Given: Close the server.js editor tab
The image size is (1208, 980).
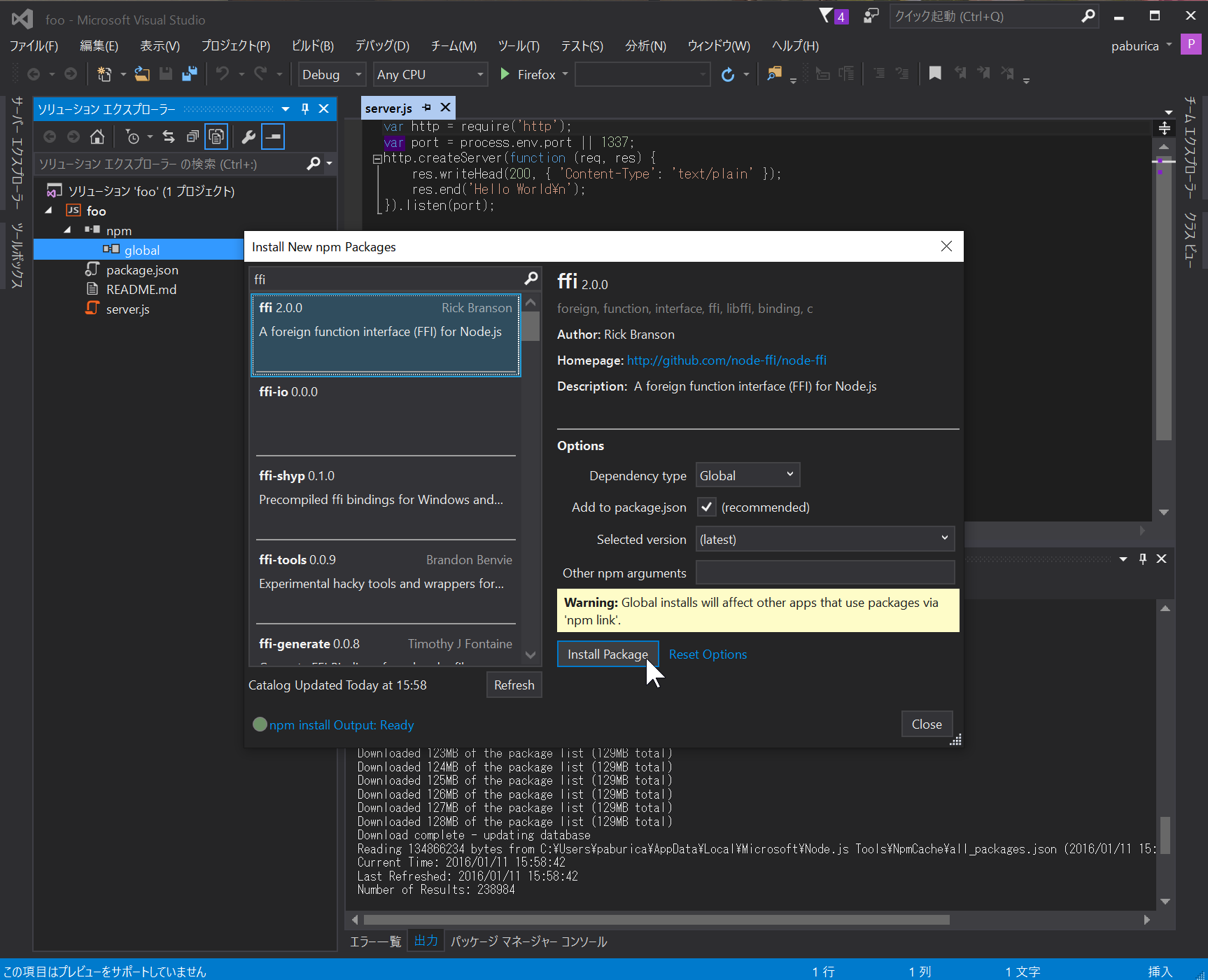Looking at the screenshot, I should point(445,108).
